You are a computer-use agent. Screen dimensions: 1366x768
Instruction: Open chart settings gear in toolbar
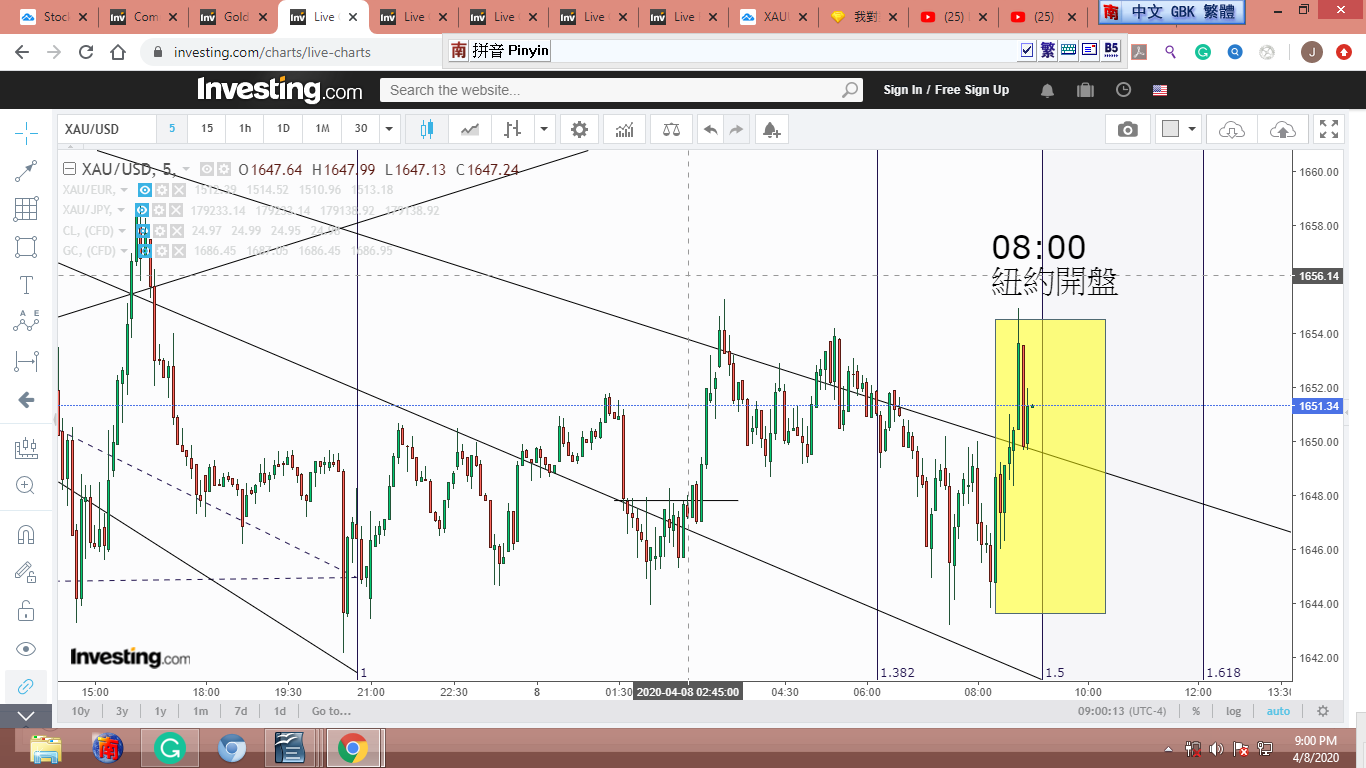[579, 129]
